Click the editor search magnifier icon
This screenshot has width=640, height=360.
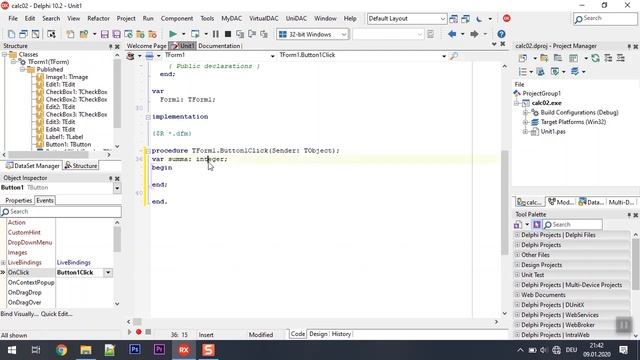click(453, 56)
